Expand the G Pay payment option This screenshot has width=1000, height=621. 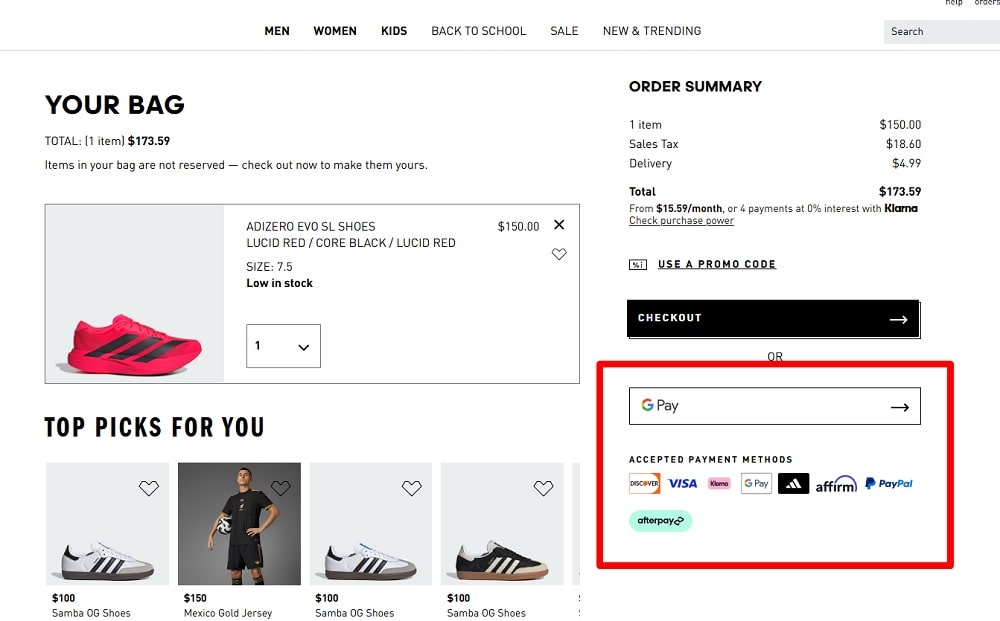773,405
